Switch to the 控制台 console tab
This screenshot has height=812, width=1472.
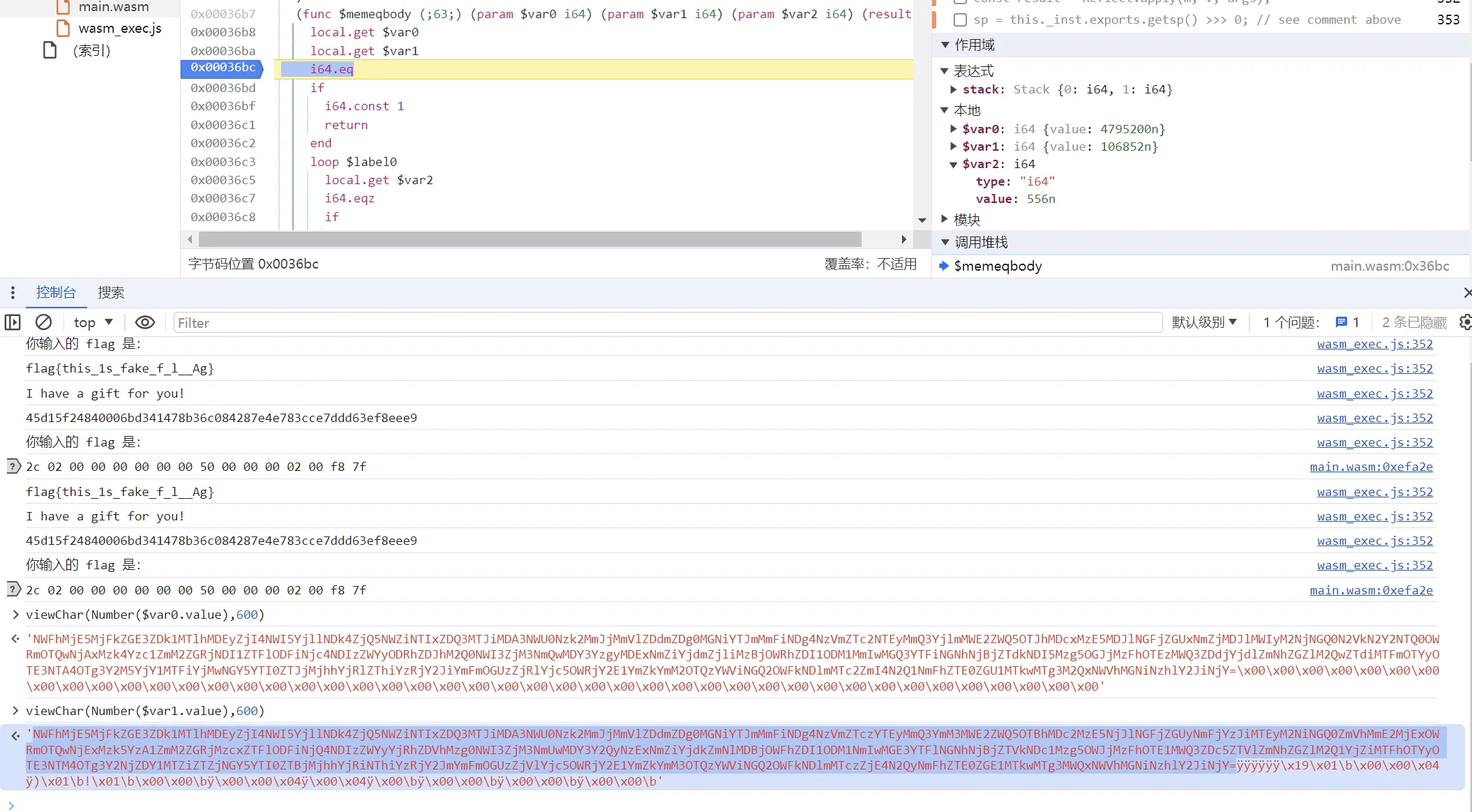pos(56,292)
